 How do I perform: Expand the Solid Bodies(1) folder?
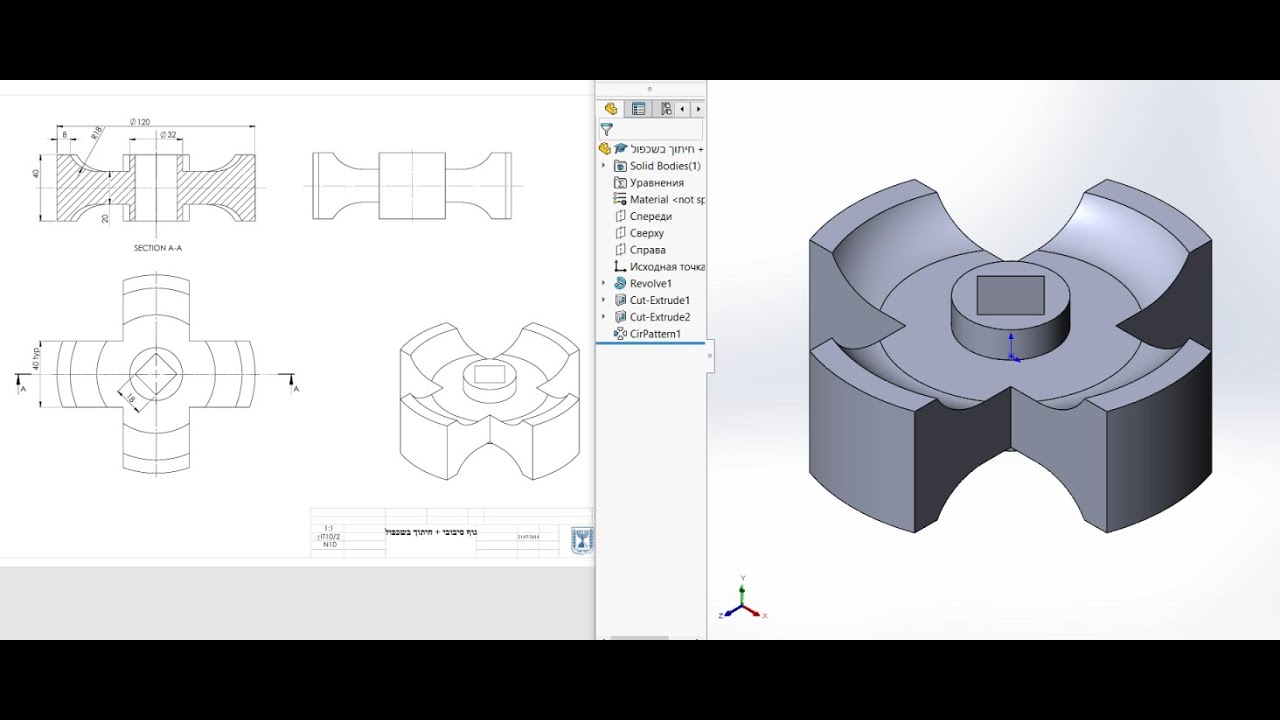tap(603, 166)
